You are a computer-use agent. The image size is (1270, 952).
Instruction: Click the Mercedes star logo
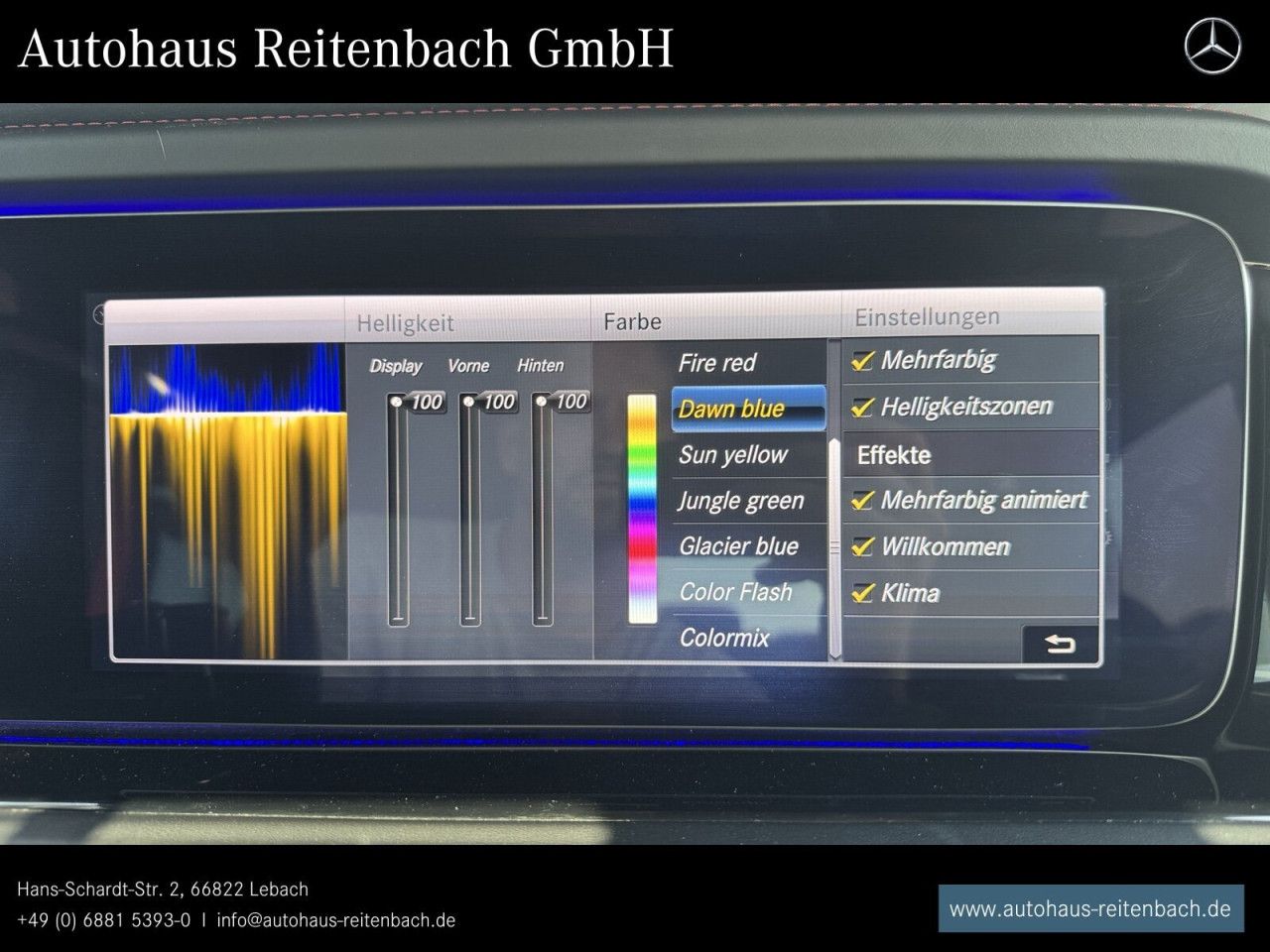(x=1212, y=48)
